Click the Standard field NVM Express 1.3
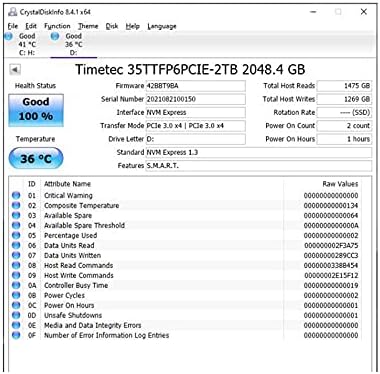 click(x=259, y=152)
